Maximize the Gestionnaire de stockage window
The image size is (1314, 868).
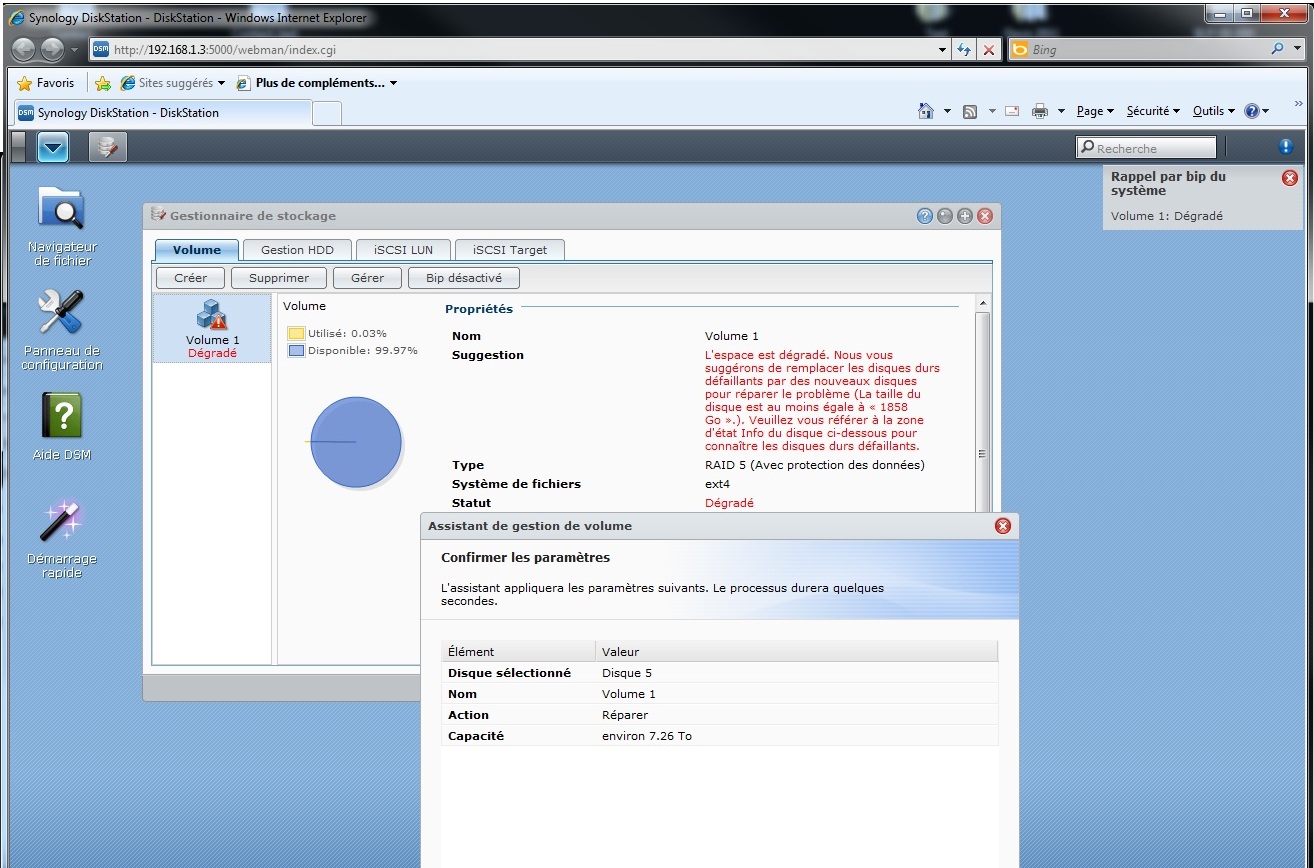pyautogui.click(x=964, y=215)
